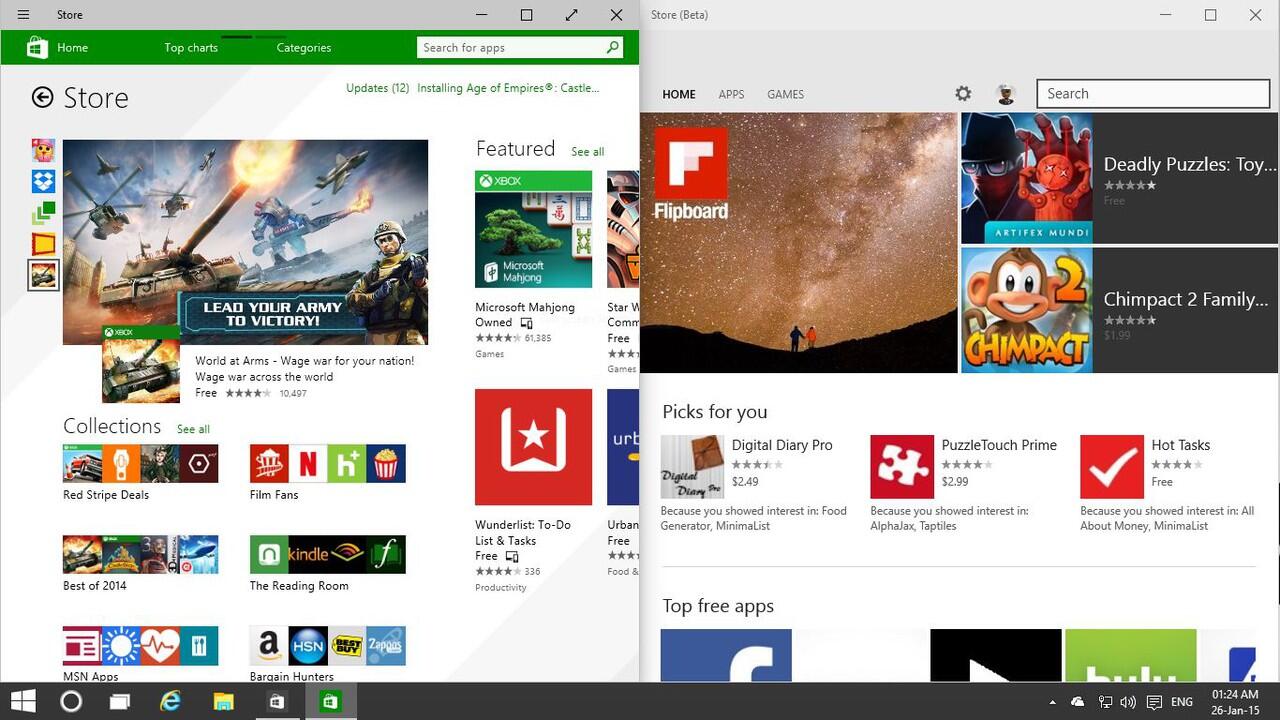Viewport: 1280px width, 720px height.
Task: Click Installing Age of Empires status link
Action: [x=508, y=88]
